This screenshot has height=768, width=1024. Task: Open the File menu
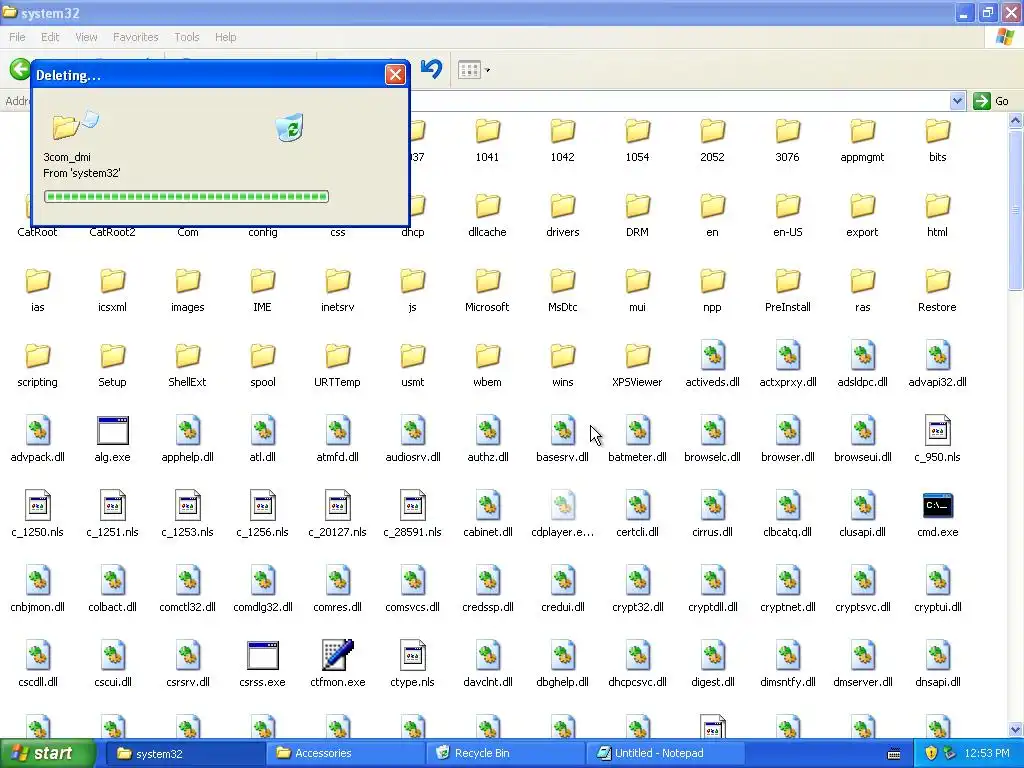point(17,37)
